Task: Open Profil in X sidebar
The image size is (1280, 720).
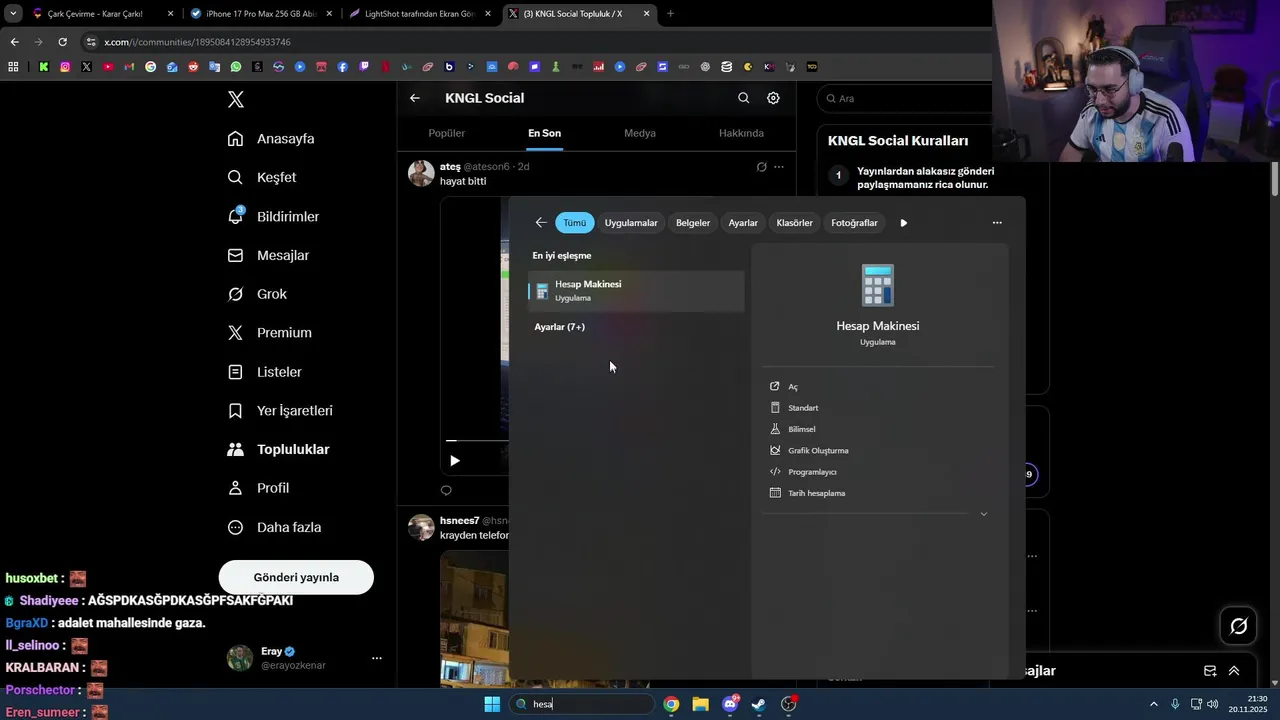Action: [x=258, y=488]
